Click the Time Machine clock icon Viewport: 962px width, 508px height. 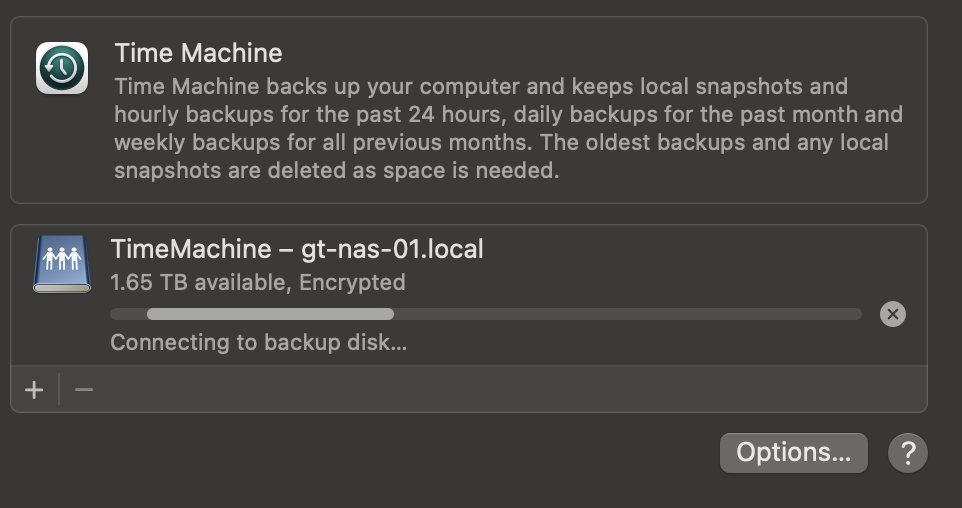tap(62, 68)
